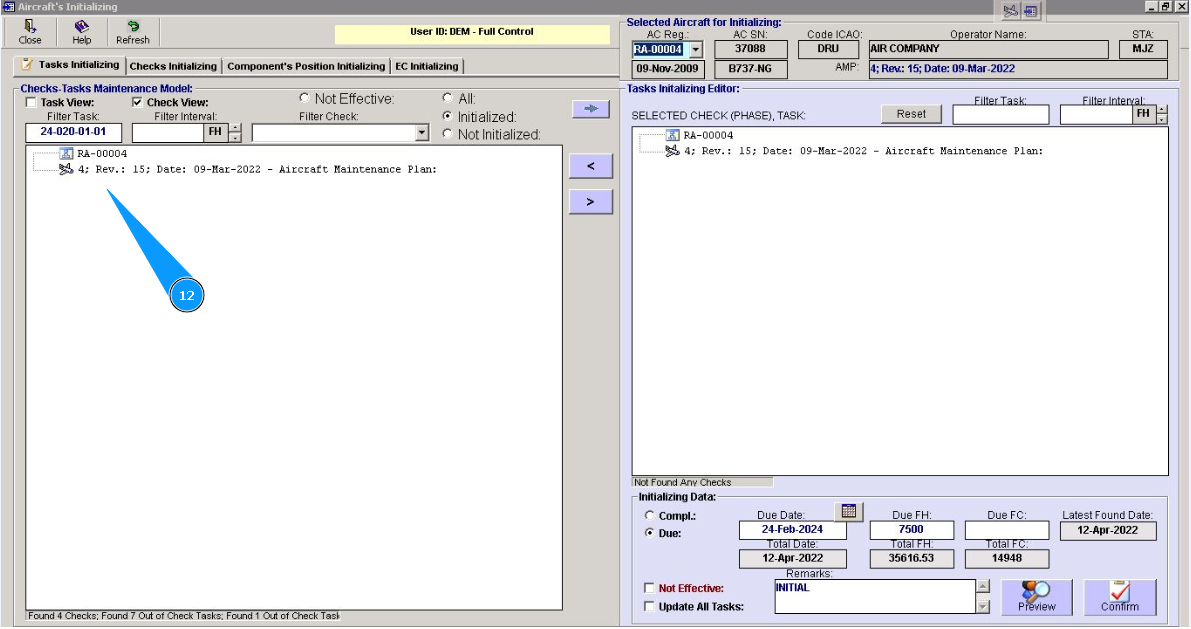This screenshot has width=1191, height=629.
Task: Check the Not Effective checkbox
Action: pos(650,588)
